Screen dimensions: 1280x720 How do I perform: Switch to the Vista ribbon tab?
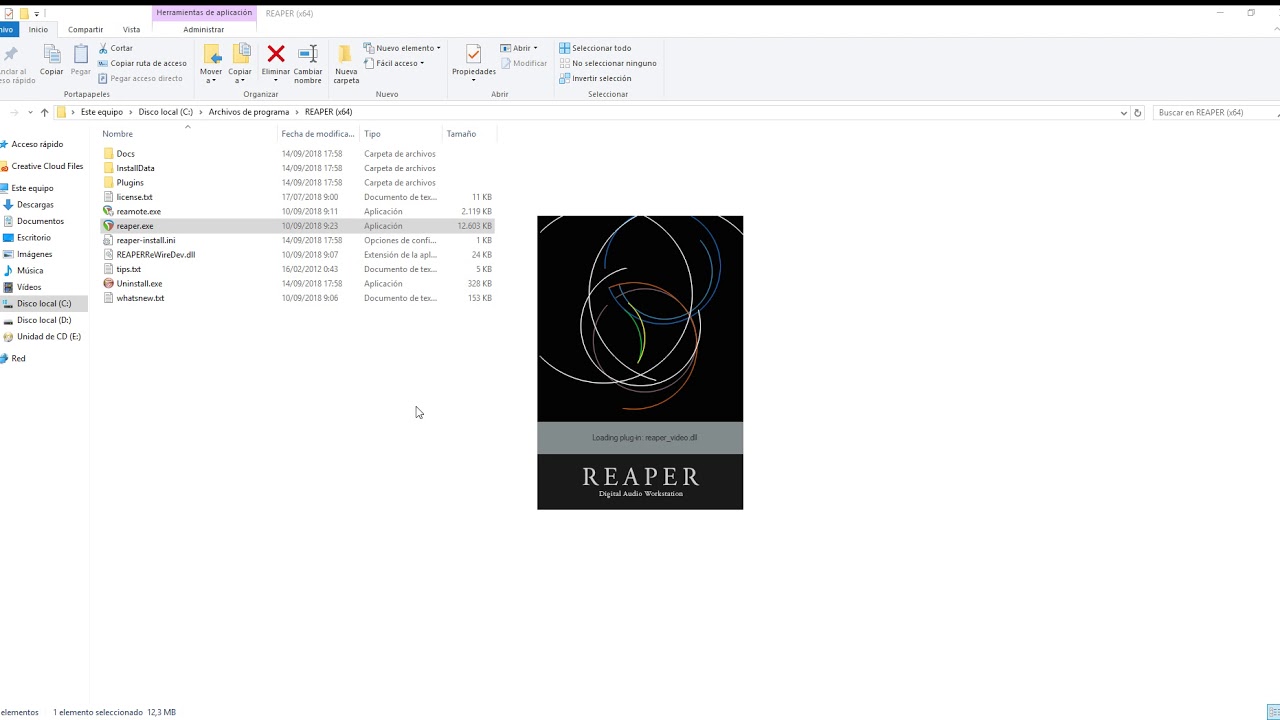coord(131,30)
